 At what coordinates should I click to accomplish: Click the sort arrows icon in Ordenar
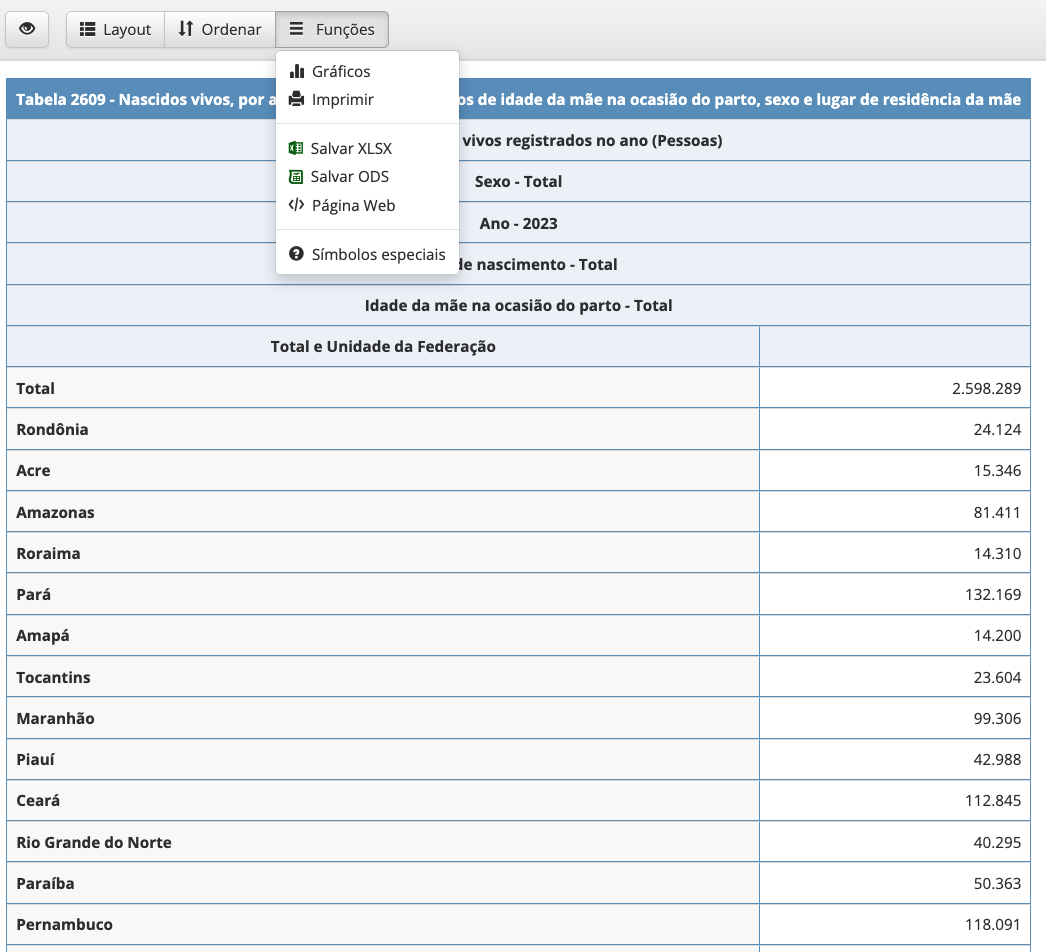(185, 30)
